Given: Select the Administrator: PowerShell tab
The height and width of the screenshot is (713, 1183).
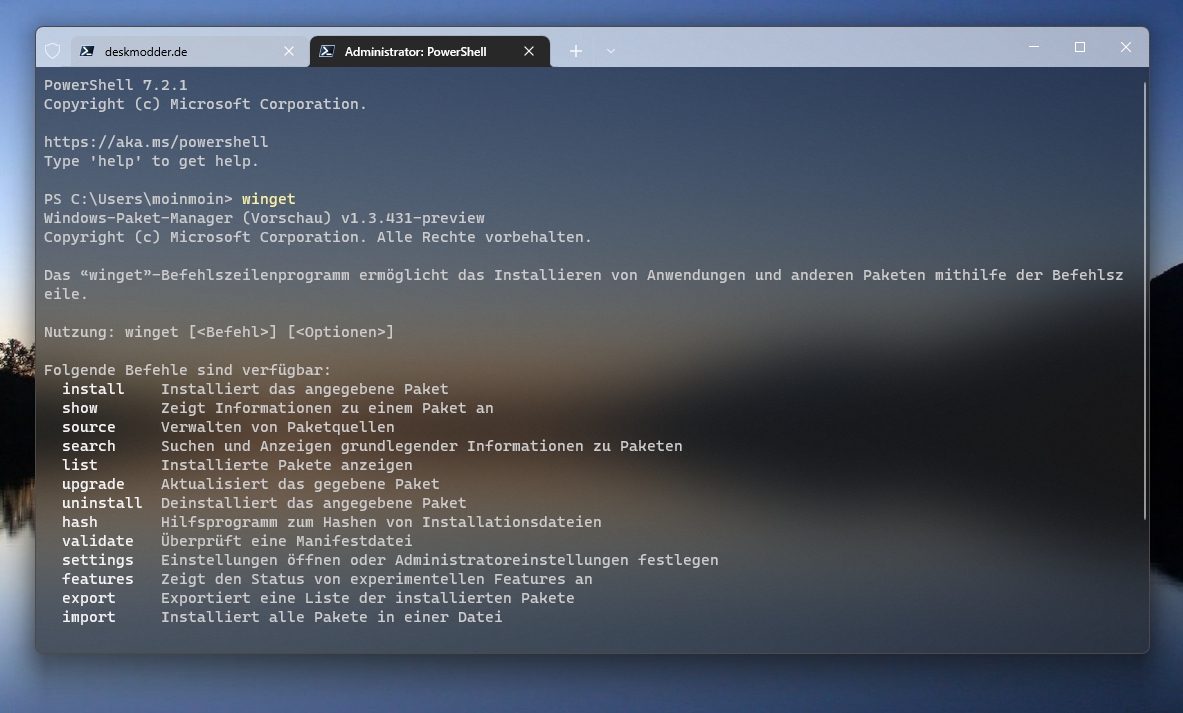Looking at the screenshot, I should (429, 51).
